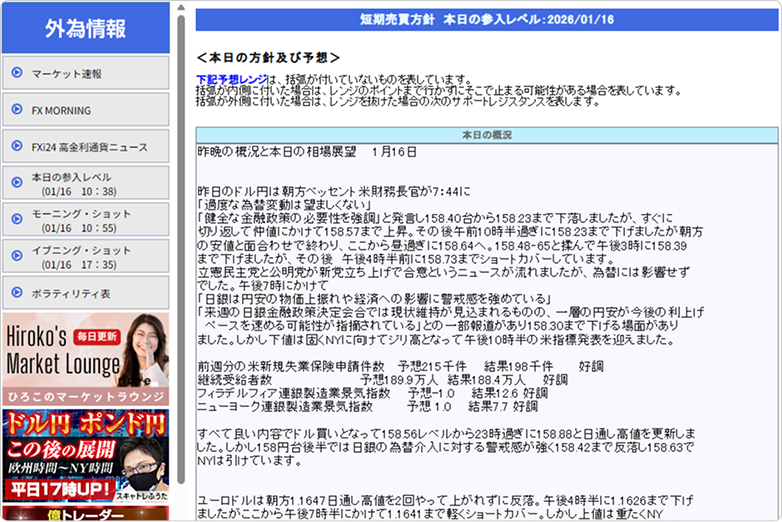Click the arrow icon beside ボラティリティ表

pos(17,292)
